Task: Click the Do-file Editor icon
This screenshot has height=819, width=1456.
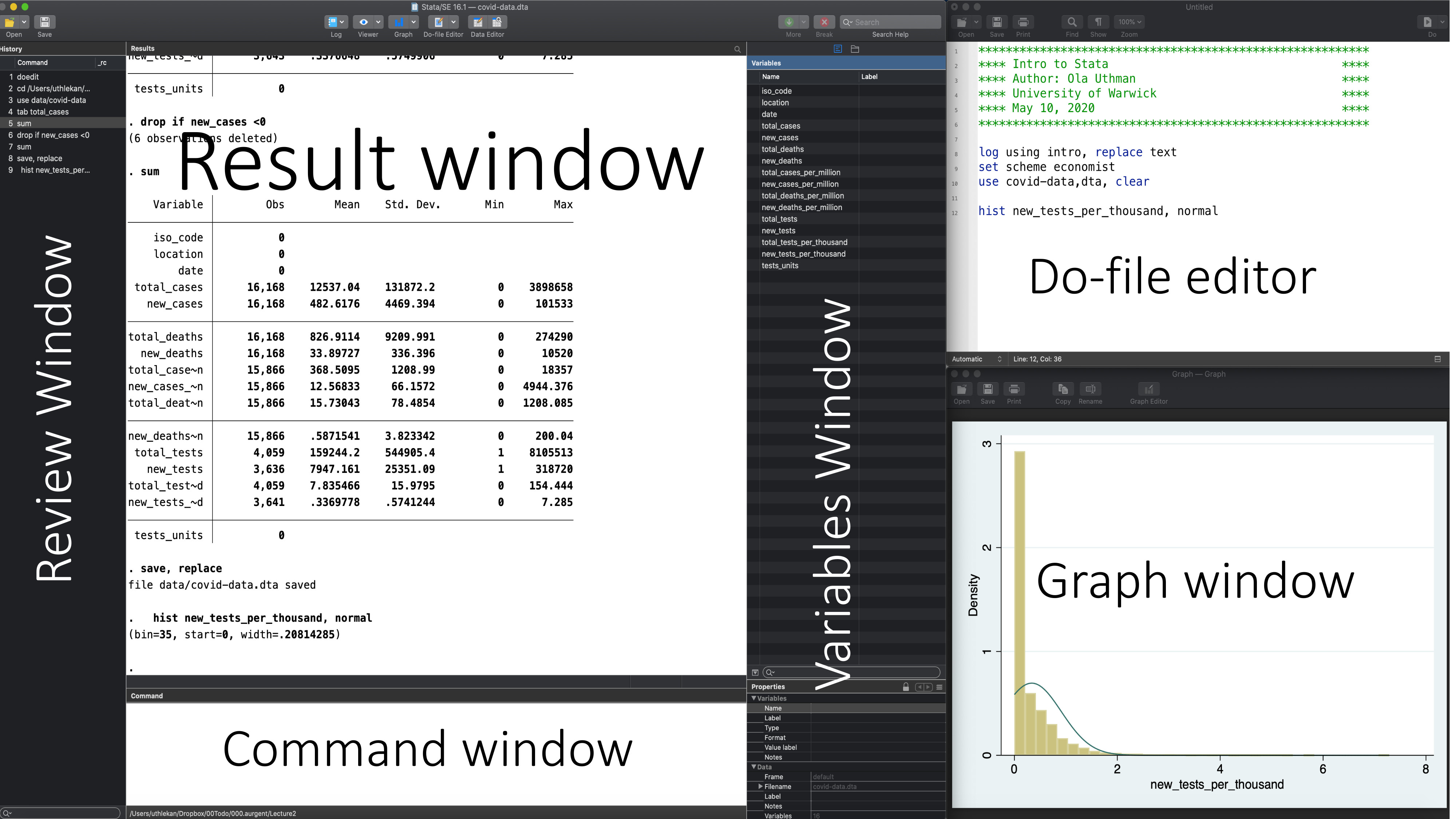Action: (438, 23)
